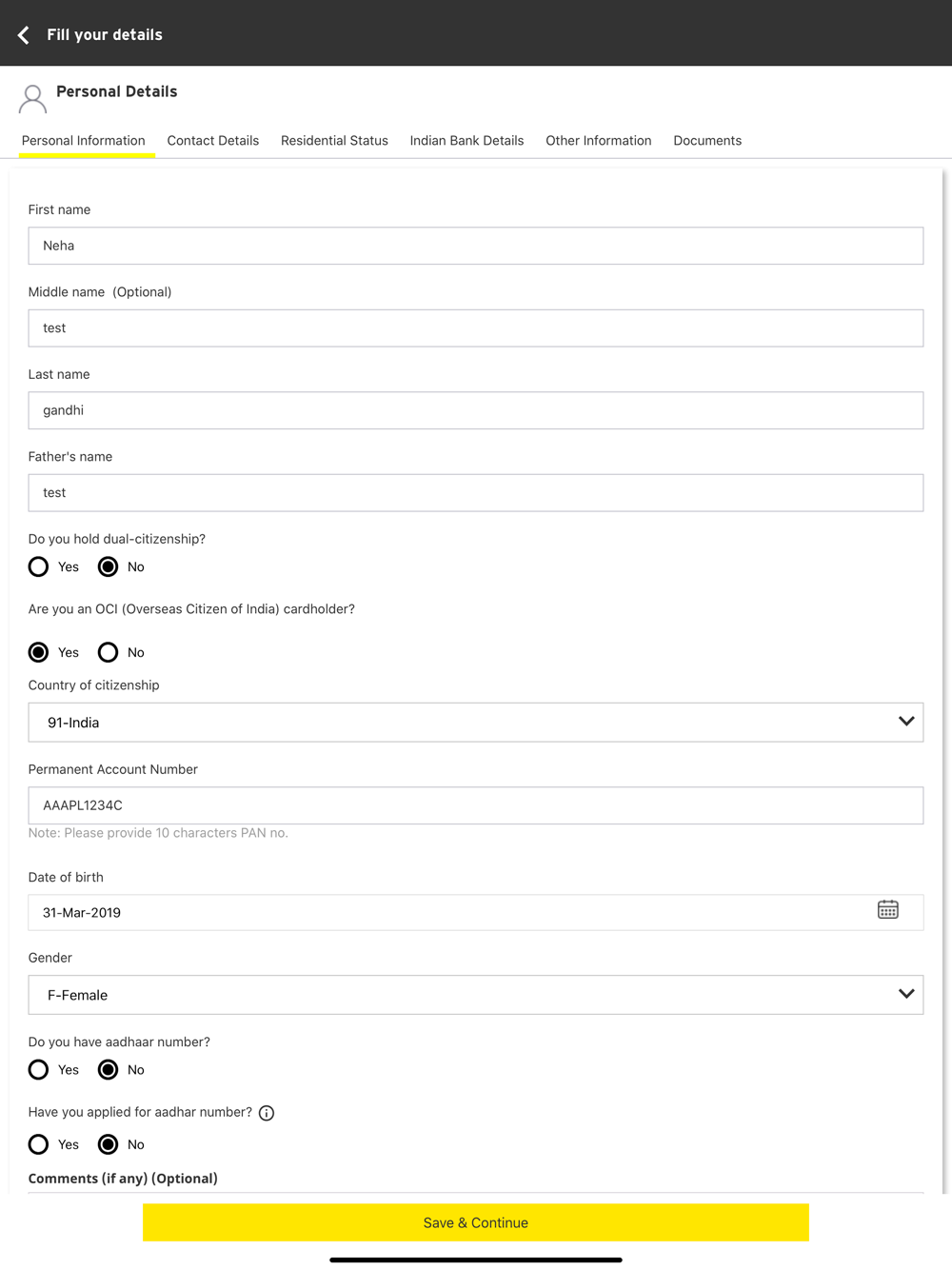
Task: Select Yes for dual-citizenship
Action: [x=38, y=566]
